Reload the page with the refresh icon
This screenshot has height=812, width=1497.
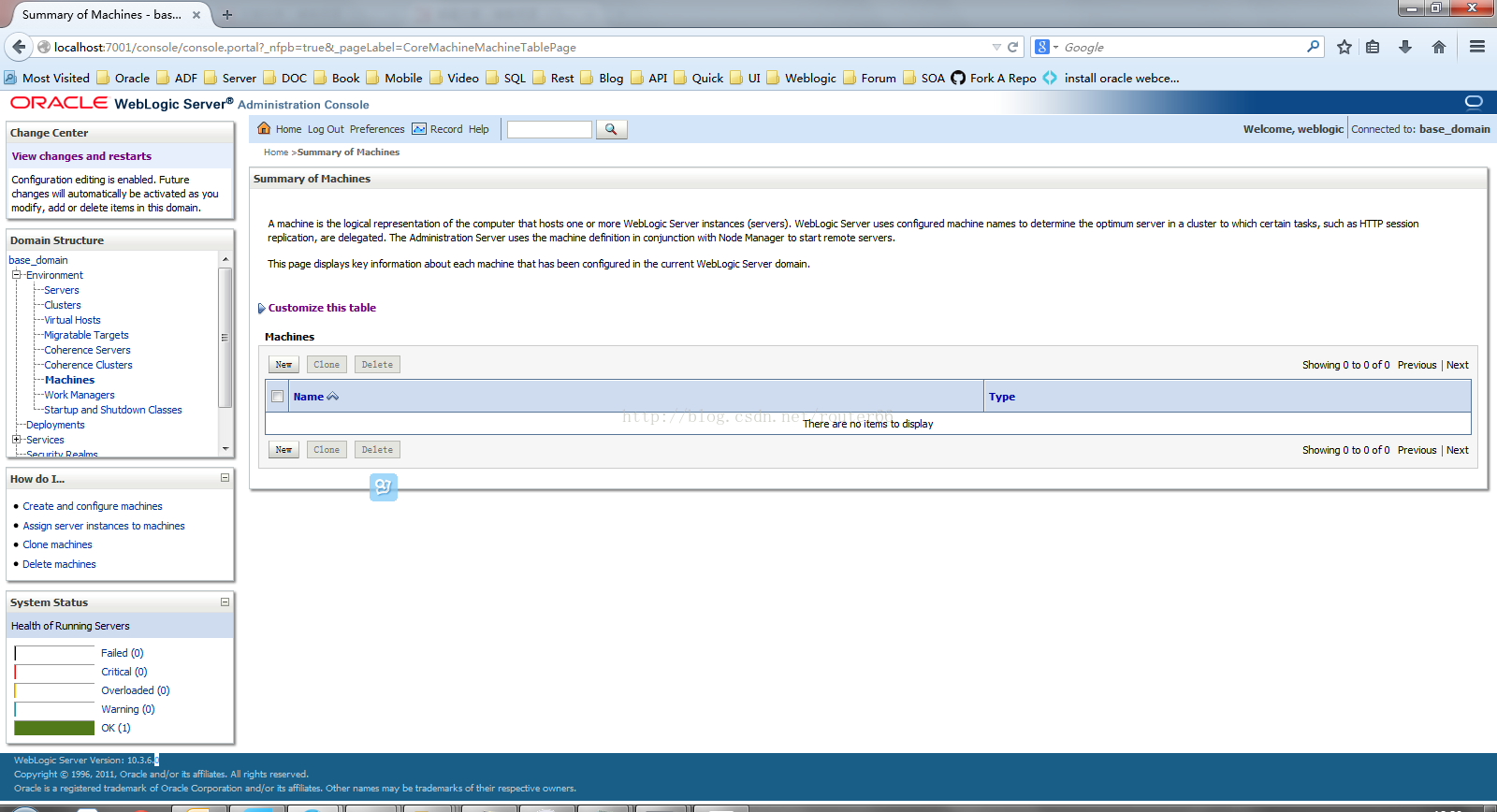1012,47
